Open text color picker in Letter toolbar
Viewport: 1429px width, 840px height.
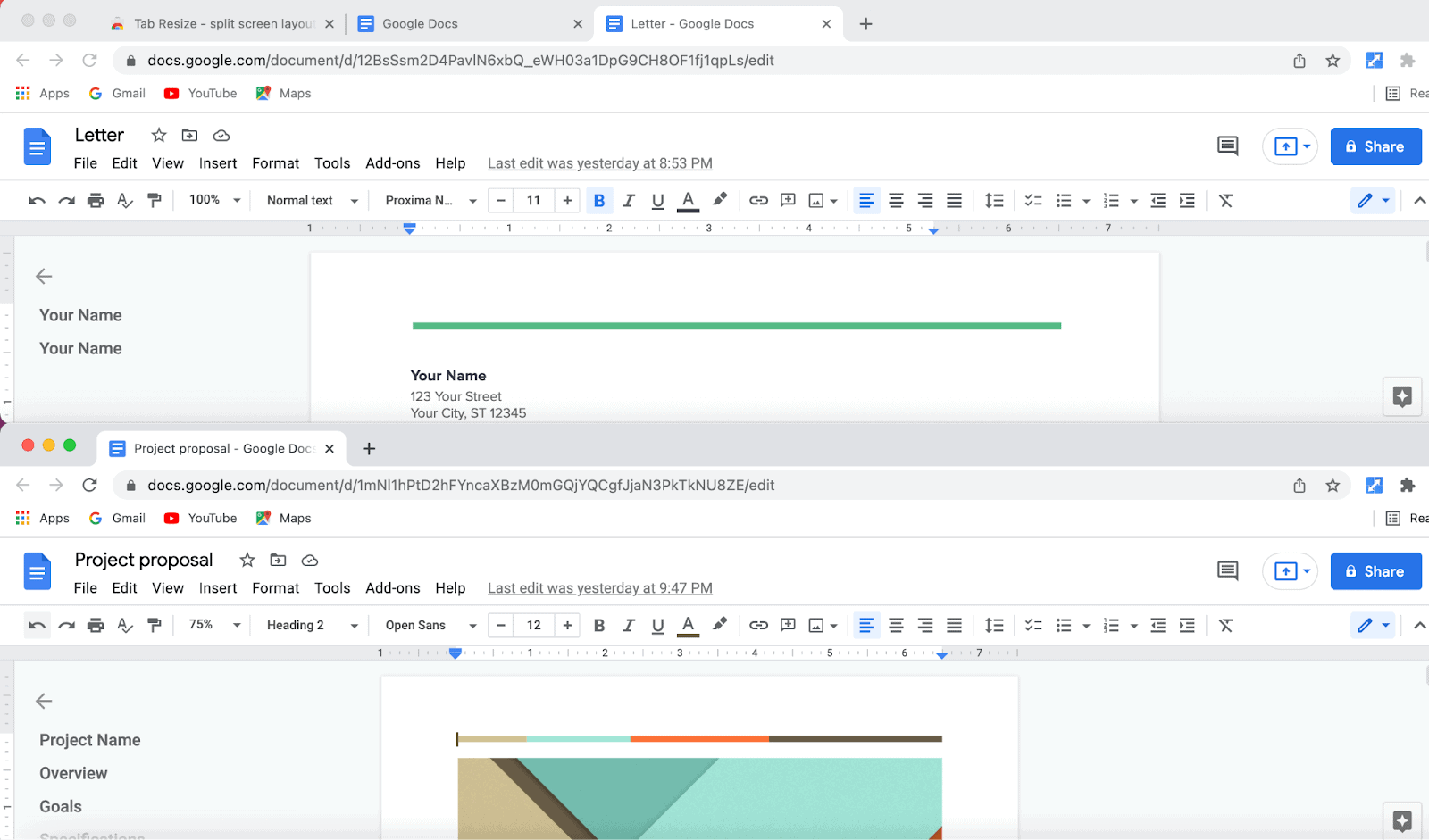(x=688, y=201)
